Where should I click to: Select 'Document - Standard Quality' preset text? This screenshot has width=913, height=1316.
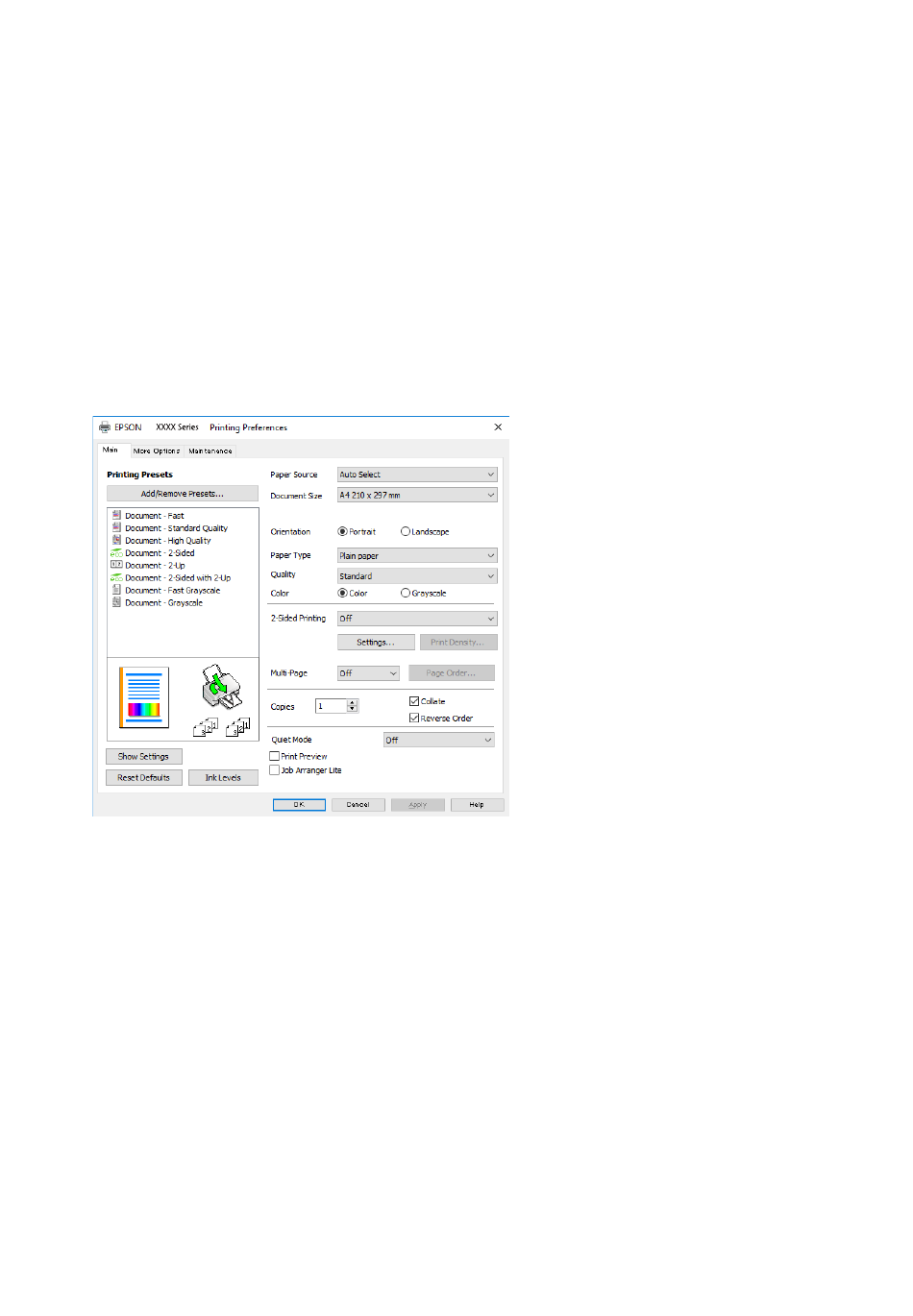click(176, 528)
